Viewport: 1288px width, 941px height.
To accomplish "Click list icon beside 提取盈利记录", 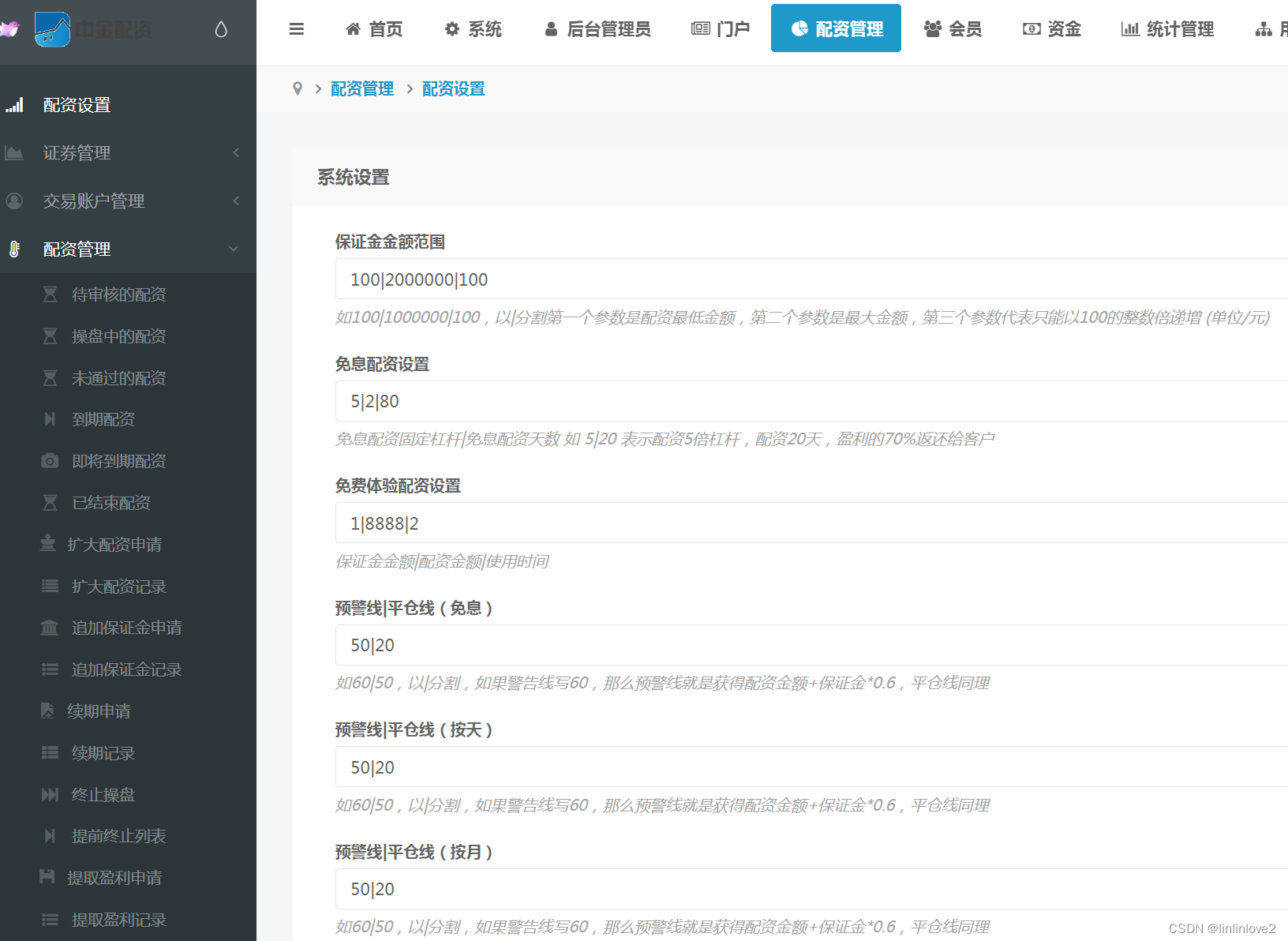I will coord(50,920).
